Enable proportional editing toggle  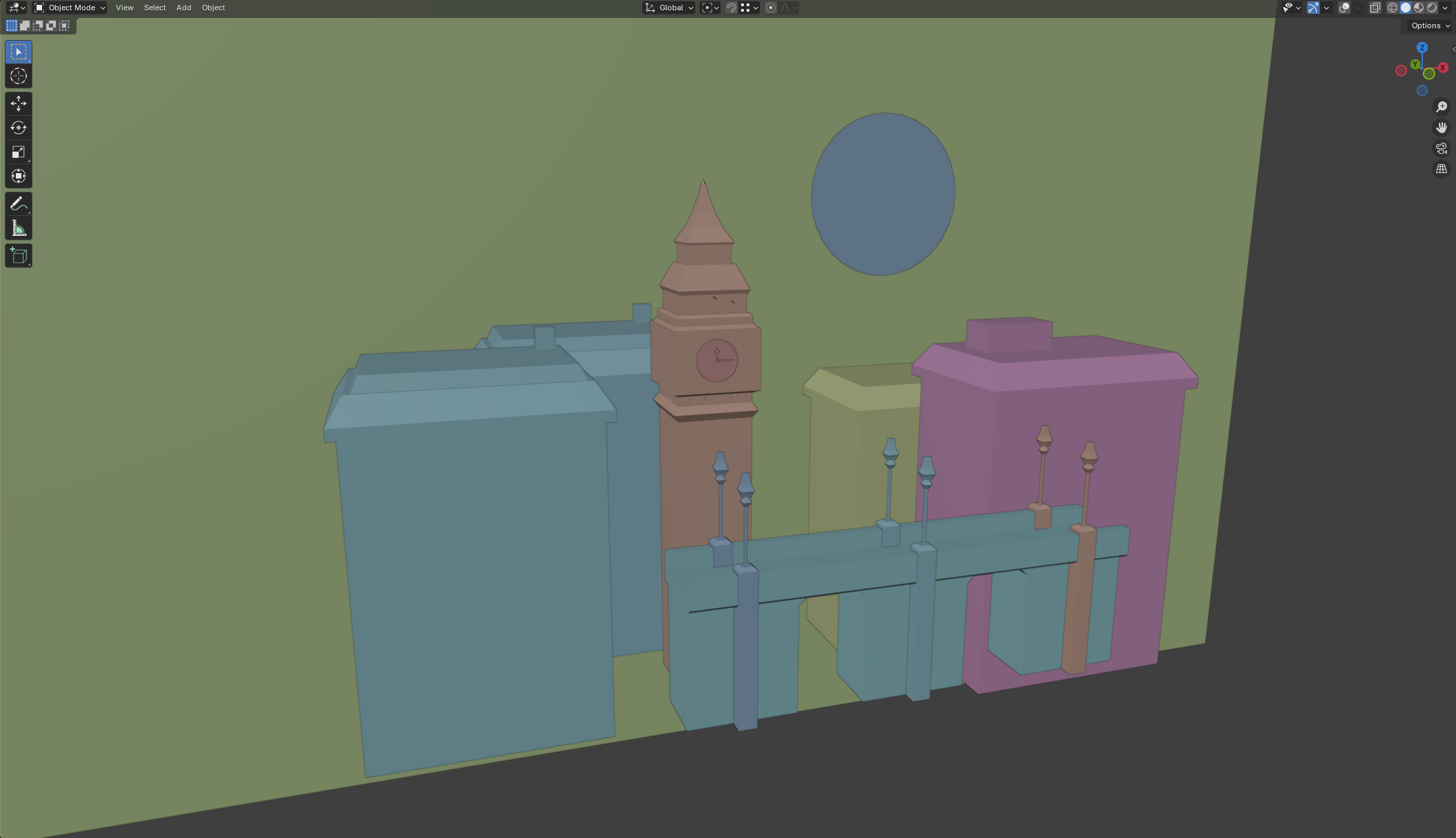[771, 8]
